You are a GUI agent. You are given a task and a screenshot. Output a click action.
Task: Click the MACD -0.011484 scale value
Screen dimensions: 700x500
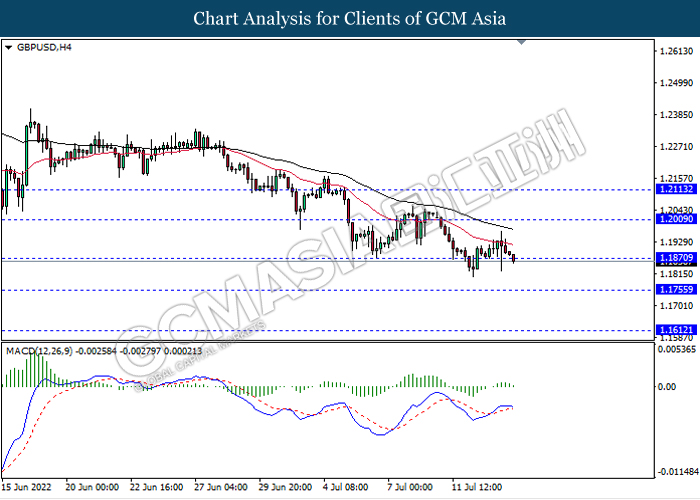point(679,472)
